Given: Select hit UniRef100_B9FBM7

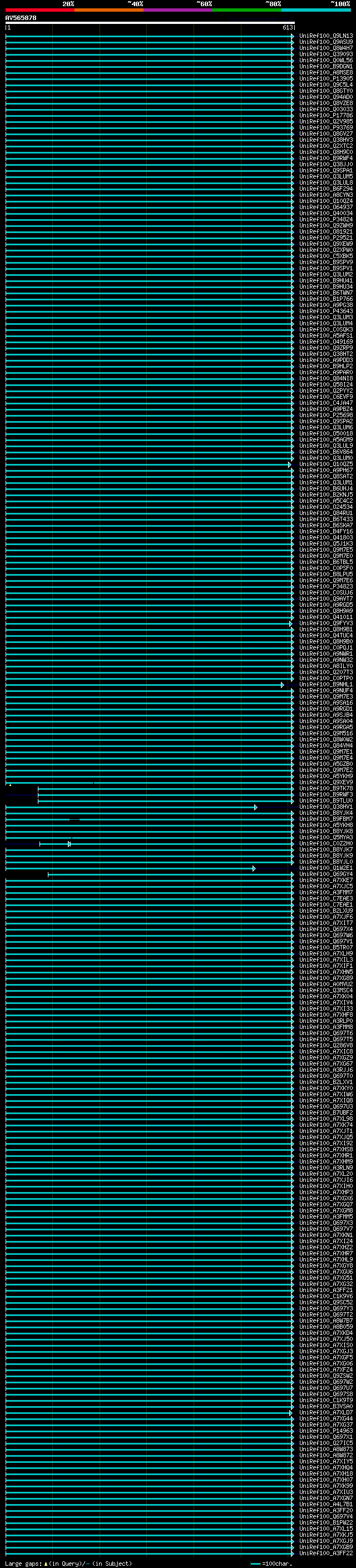Looking at the screenshot, I should 326,819.
